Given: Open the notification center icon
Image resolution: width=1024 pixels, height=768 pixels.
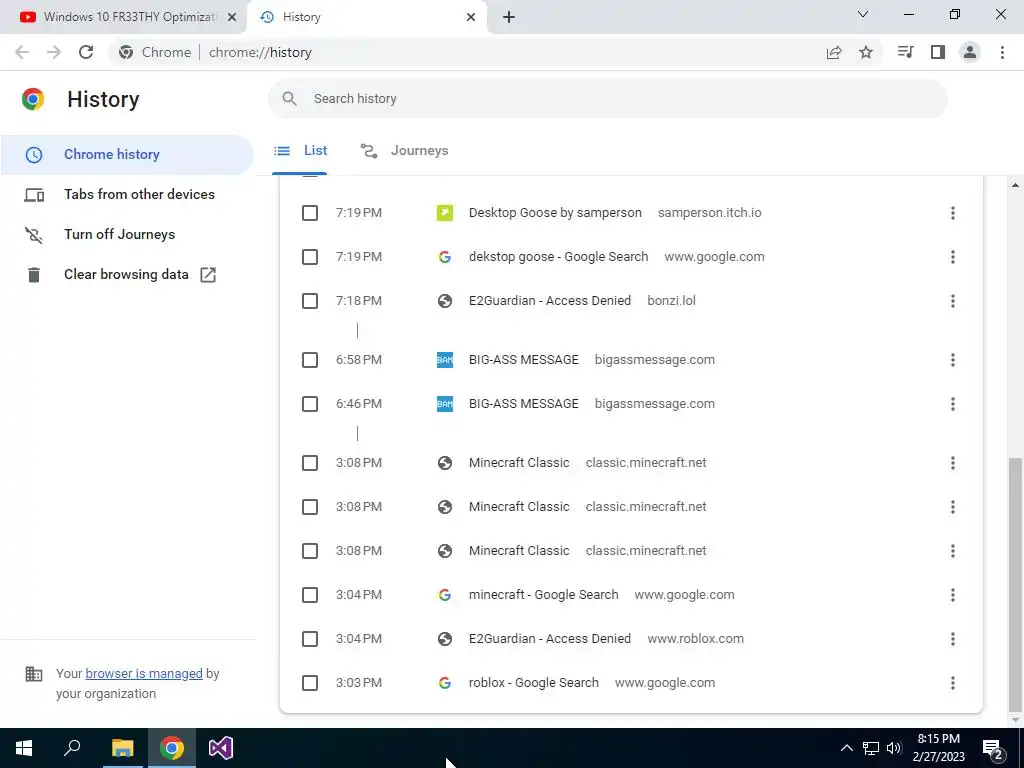Looking at the screenshot, I should (x=992, y=748).
